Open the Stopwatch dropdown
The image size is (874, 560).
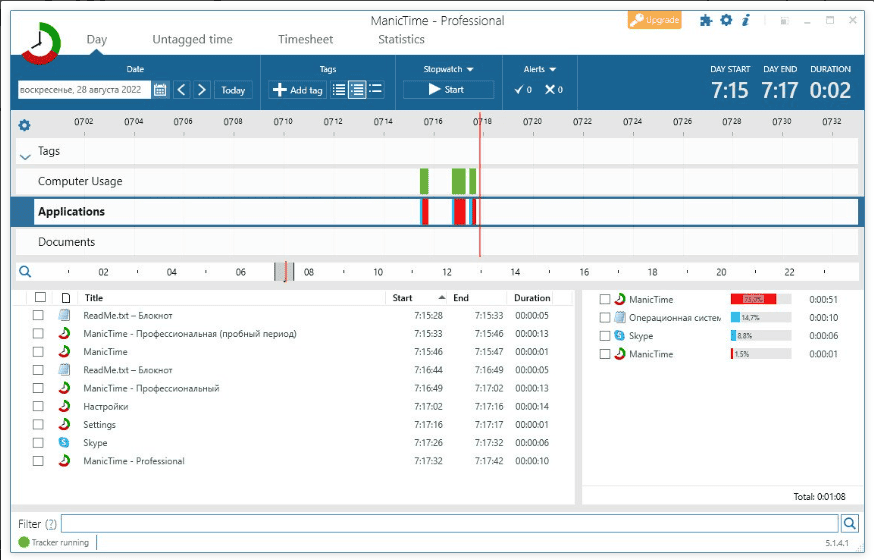[x=448, y=69]
